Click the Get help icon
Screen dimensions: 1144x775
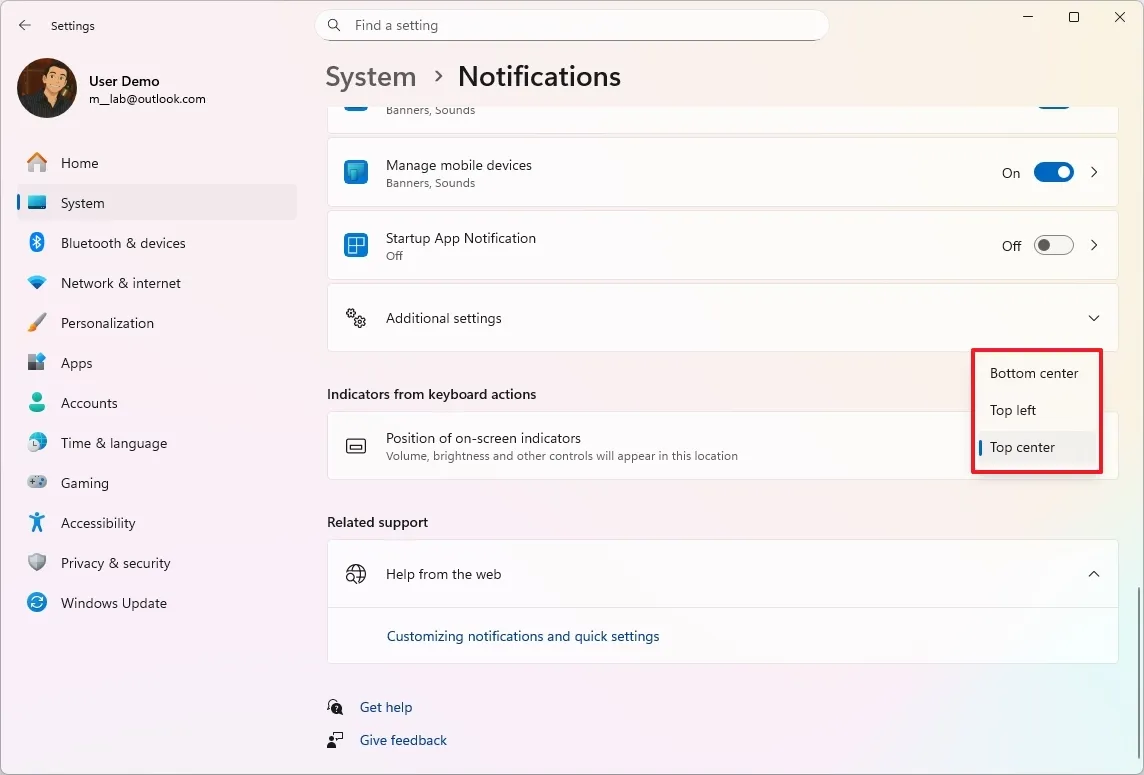coord(335,707)
